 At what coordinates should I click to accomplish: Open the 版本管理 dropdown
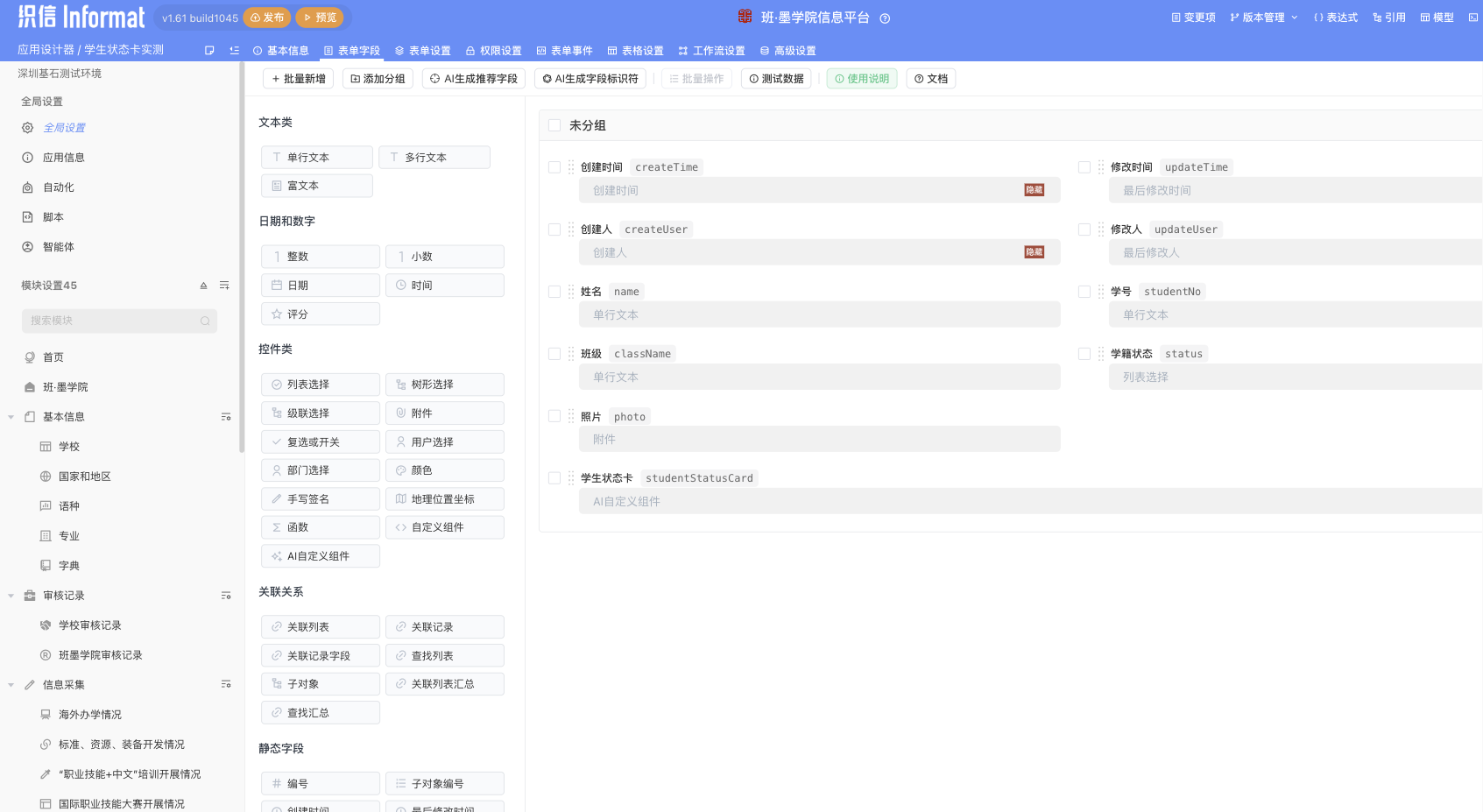(1263, 18)
